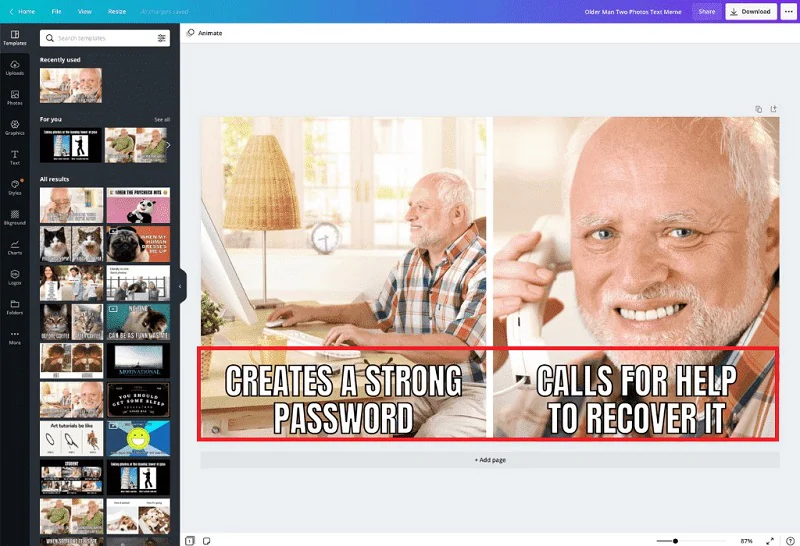Click the search magnifier icon
The image size is (800, 546).
[49, 38]
